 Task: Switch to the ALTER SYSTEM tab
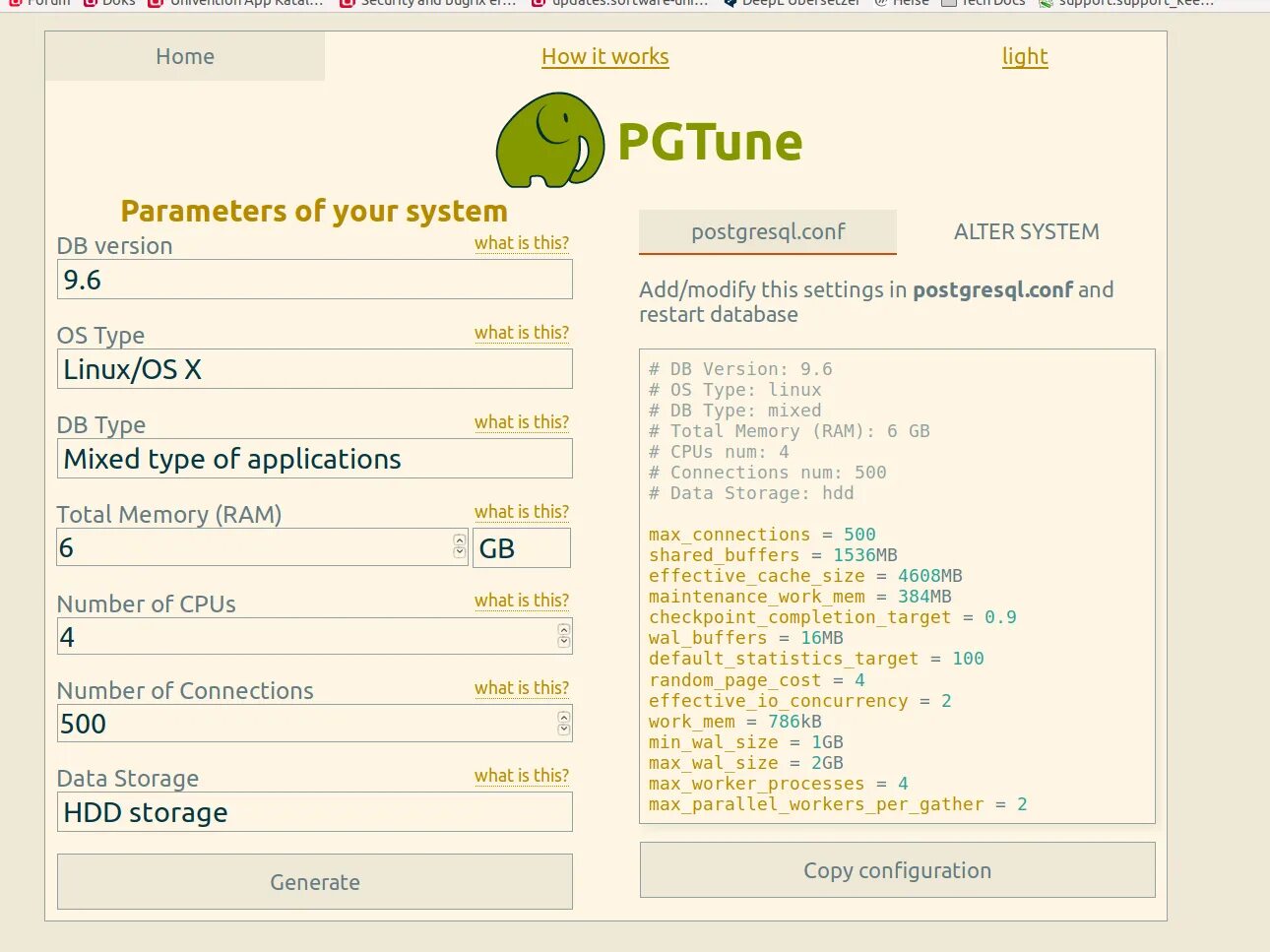point(1026,231)
